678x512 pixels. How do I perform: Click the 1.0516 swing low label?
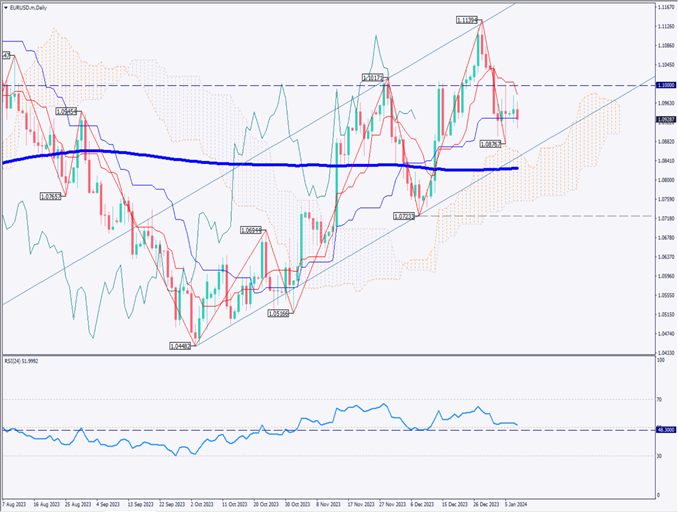point(279,313)
